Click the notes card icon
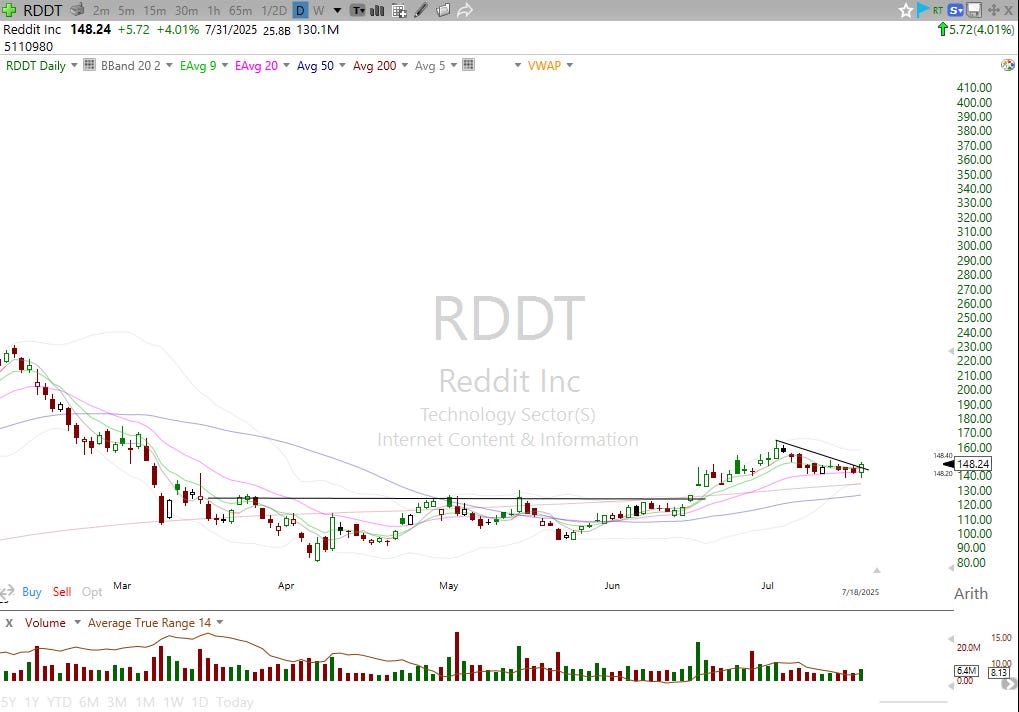This screenshot has width=1019, height=712. (x=443, y=10)
